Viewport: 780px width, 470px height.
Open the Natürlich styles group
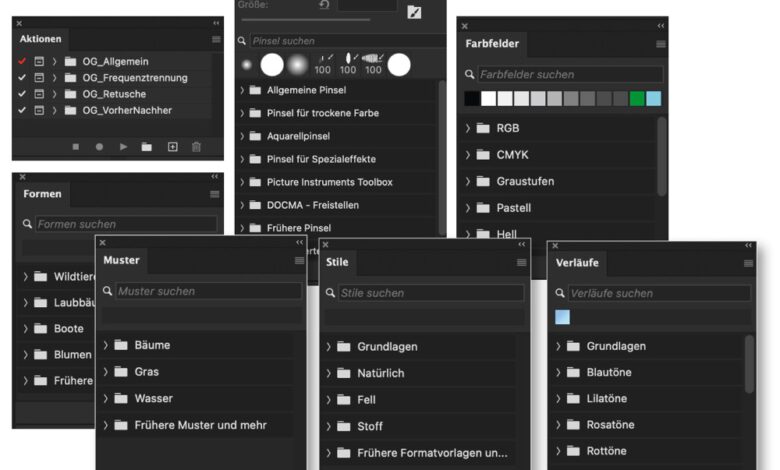[328, 373]
